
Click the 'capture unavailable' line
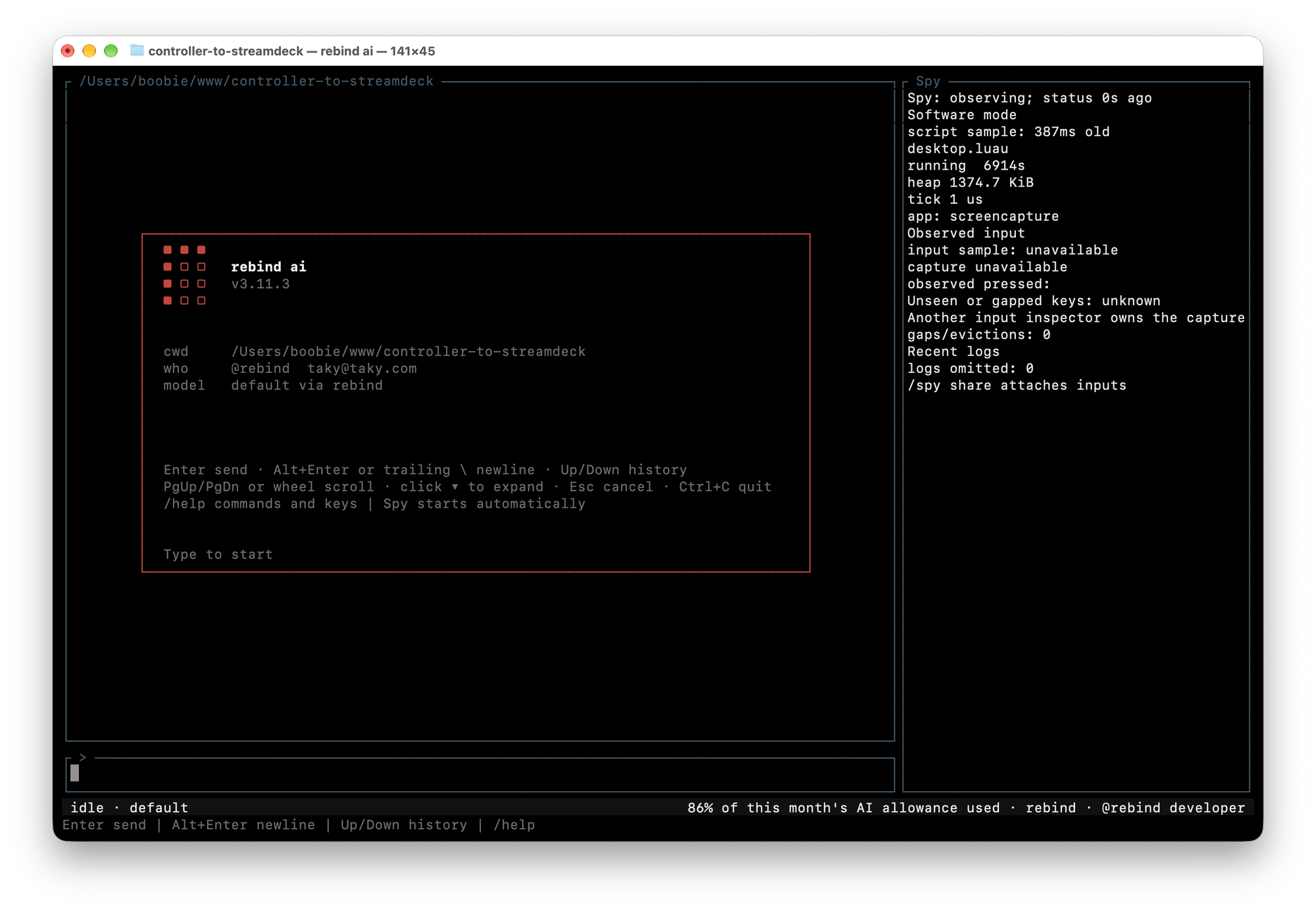(x=987, y=267)
